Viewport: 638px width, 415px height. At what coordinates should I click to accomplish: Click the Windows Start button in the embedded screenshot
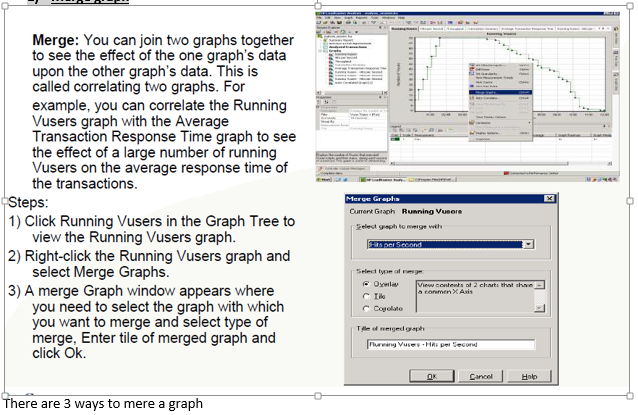pos(323,179)
